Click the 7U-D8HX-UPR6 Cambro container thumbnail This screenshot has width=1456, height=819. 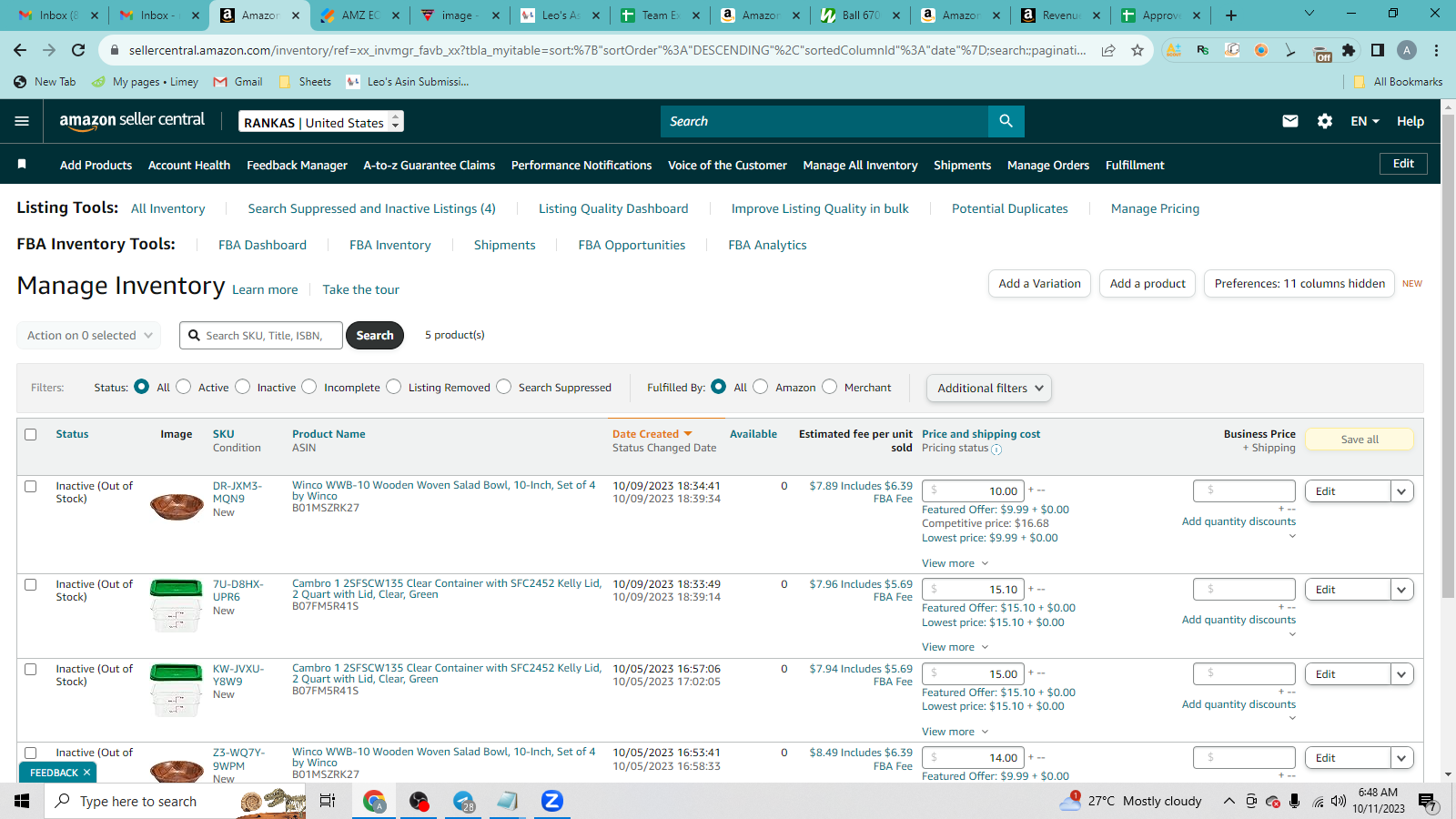[176, 606]
